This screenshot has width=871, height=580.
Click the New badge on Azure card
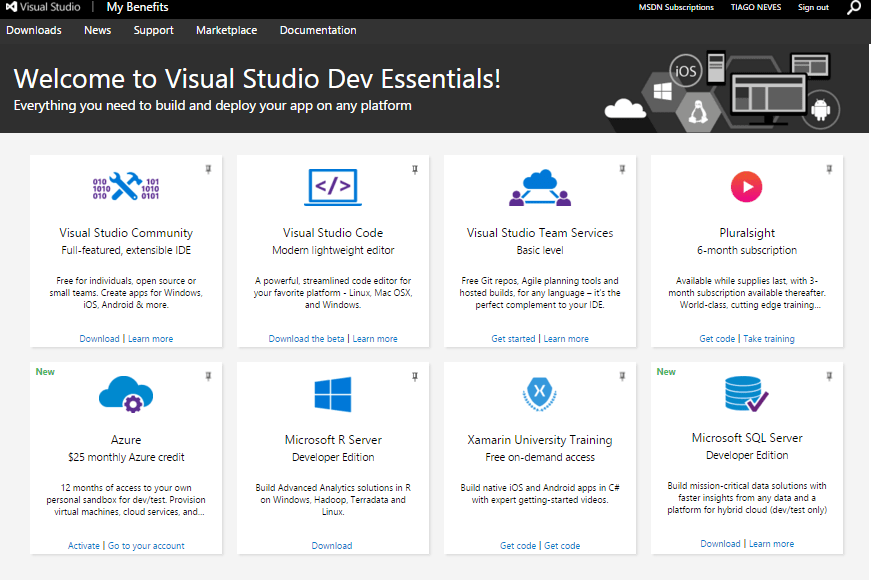click(x=45, y=372)
